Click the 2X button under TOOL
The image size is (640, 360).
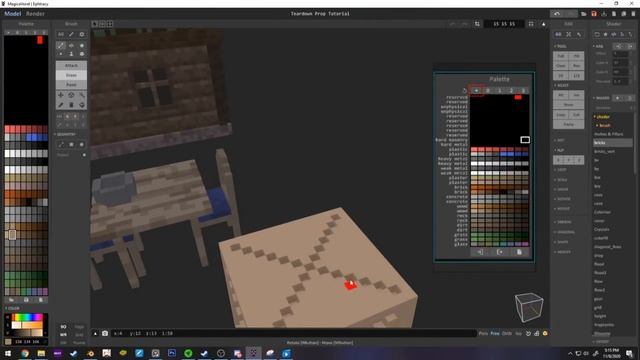point(561,76)
